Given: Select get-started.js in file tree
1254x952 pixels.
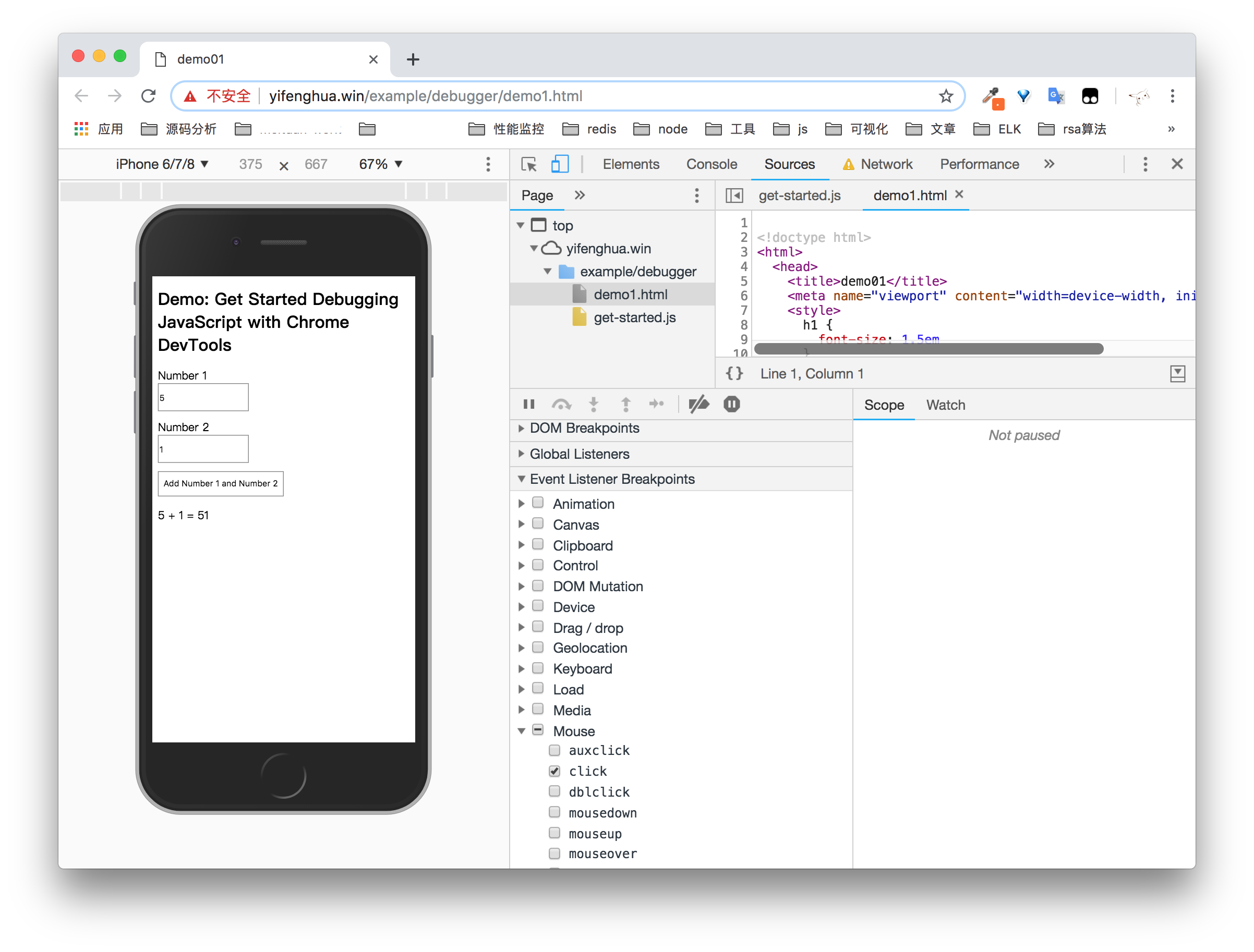Looking at the screenshot, I should tap(634, 318).
